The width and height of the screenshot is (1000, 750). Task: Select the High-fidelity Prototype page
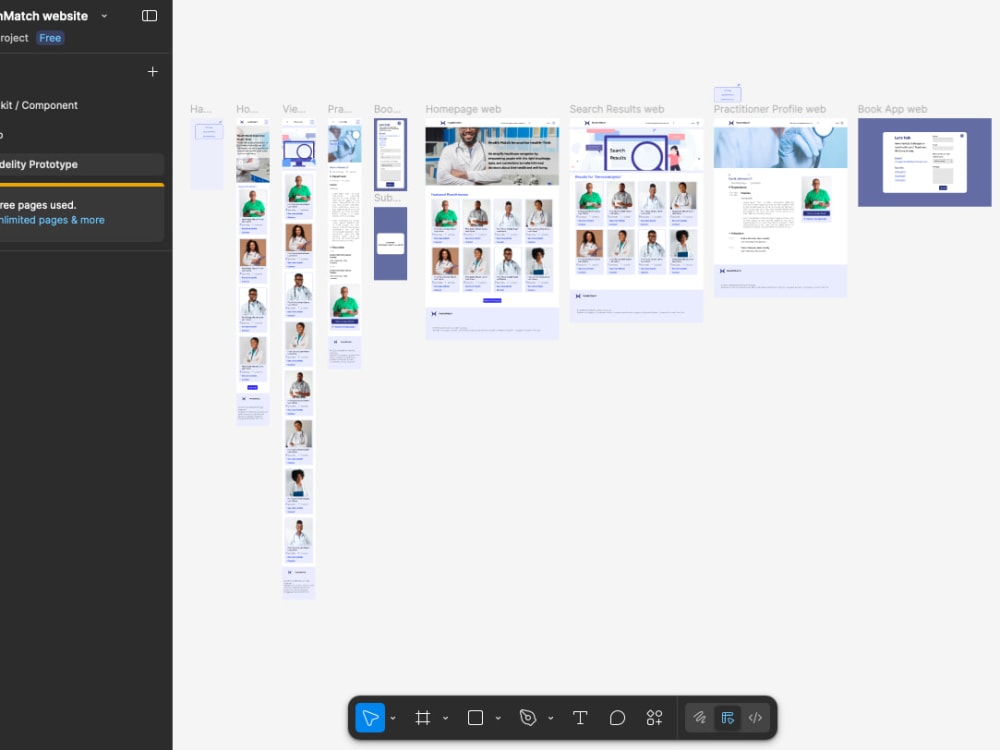82,165
